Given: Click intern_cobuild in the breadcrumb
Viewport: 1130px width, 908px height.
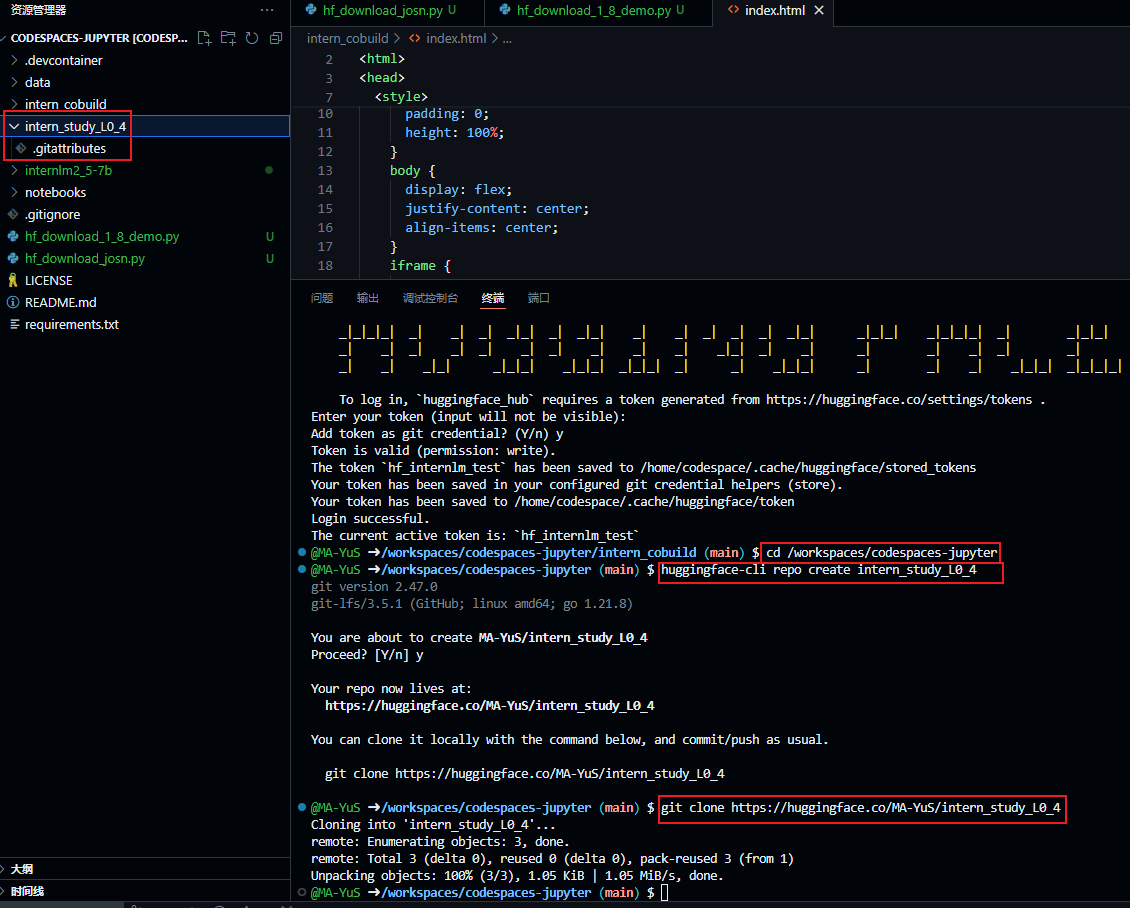Looking at the screenshot, I should click(347, 38).
